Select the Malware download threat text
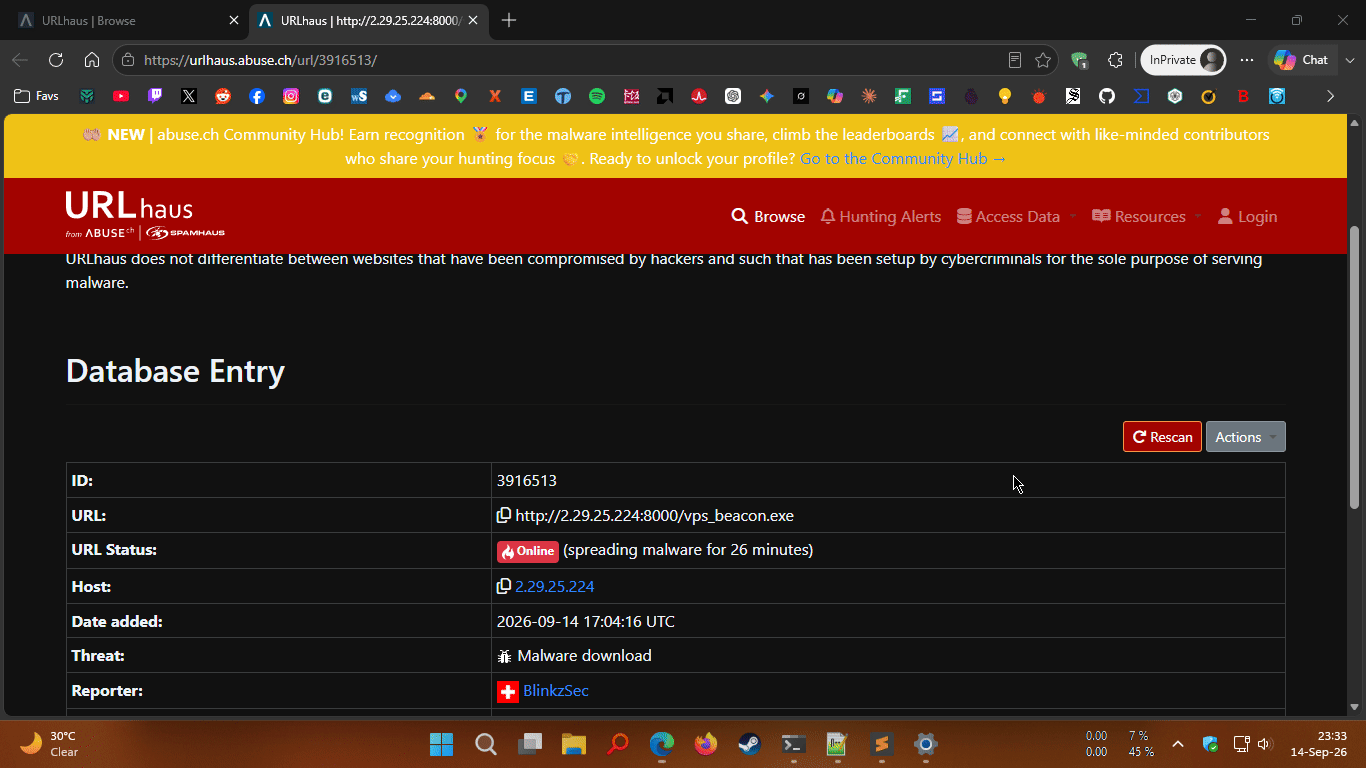 [585, 656]
